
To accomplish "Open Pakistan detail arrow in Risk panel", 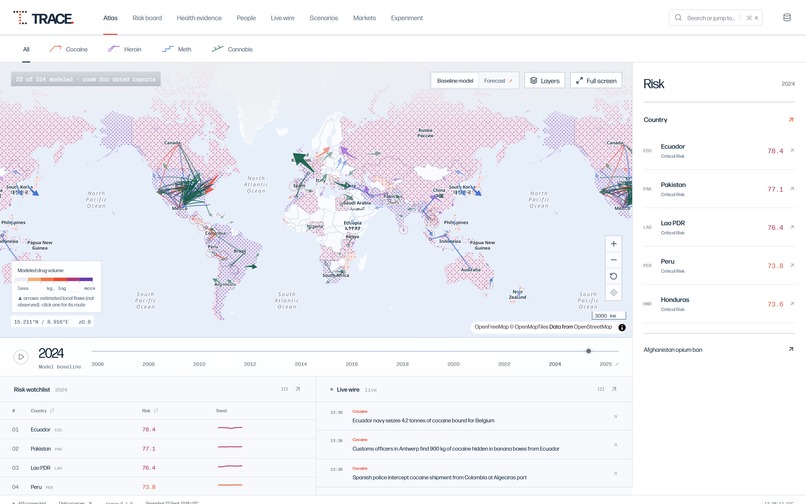I will [792, 189].
